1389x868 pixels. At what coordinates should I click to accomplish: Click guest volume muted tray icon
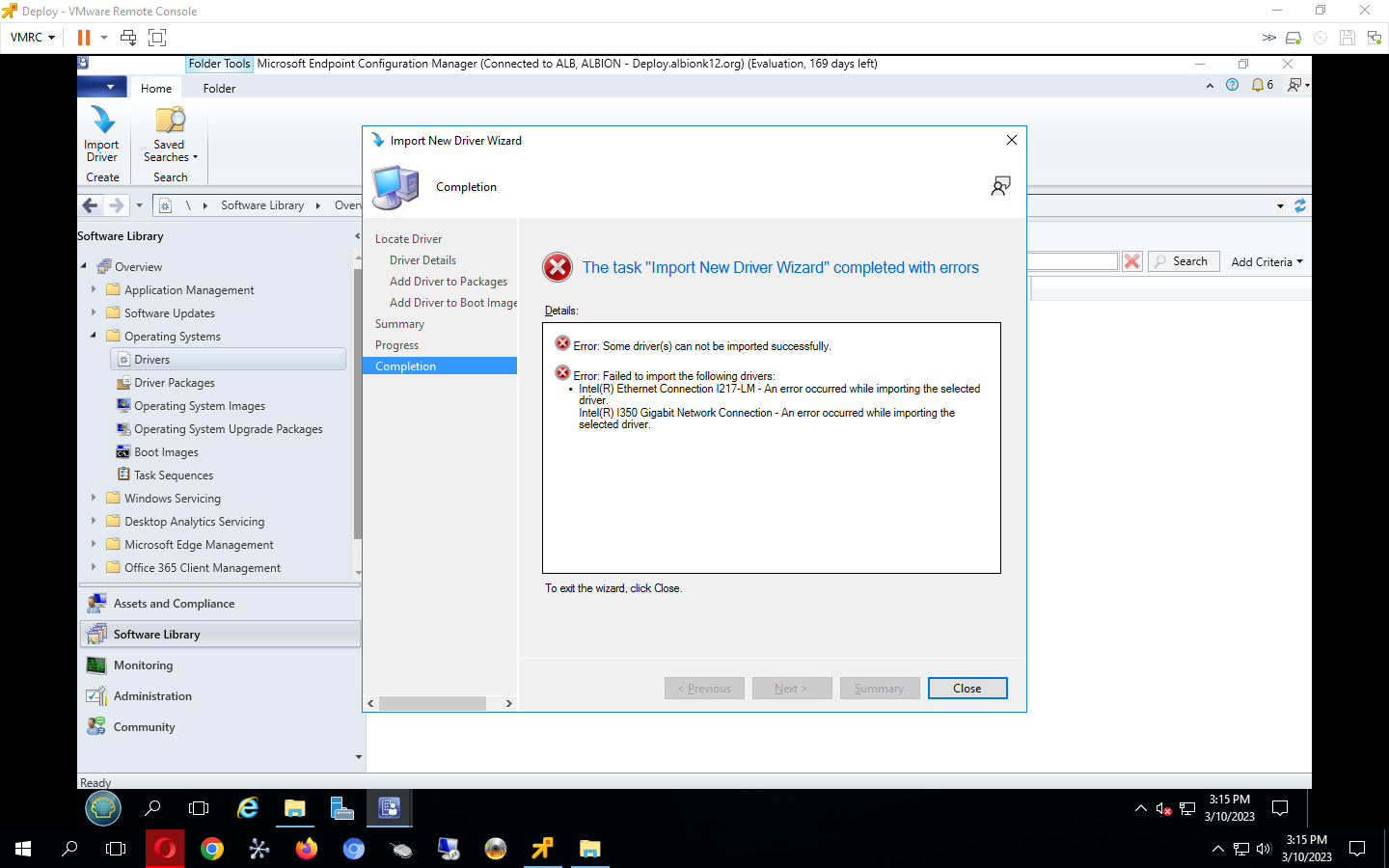point(1163,808)
